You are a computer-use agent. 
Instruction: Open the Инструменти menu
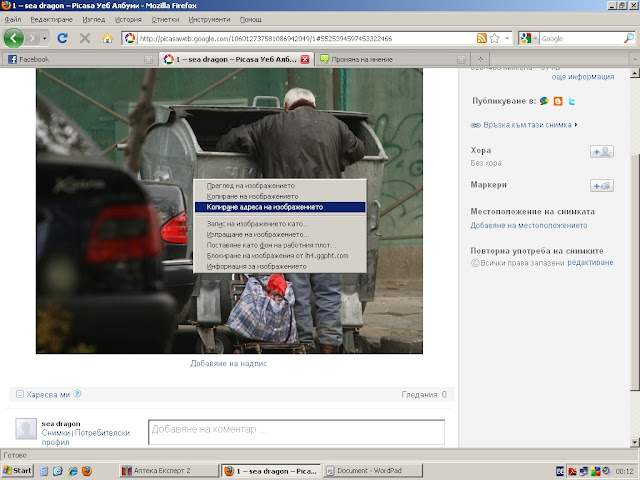pos(209,19)
